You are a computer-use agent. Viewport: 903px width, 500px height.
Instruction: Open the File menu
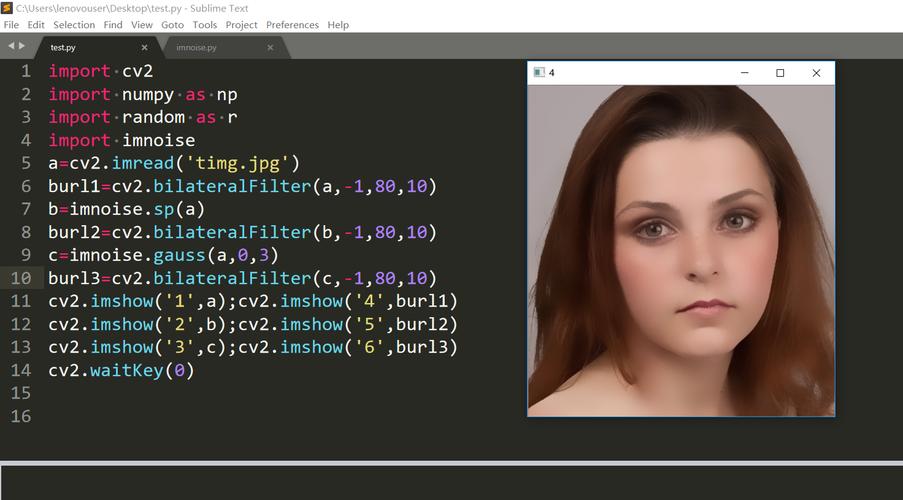click(11, 24)
